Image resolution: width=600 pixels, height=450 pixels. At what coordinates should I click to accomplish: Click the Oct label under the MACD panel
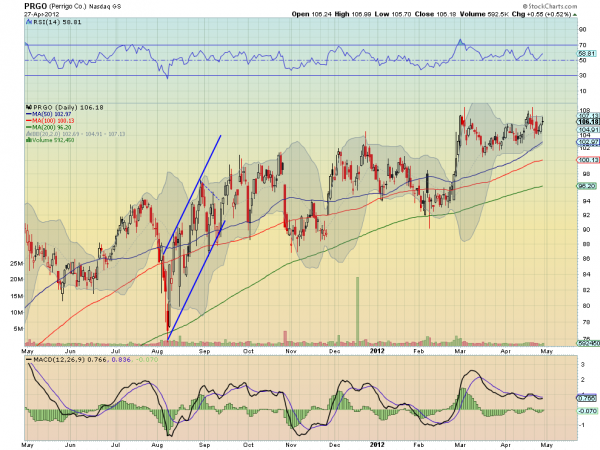[248, 445]
